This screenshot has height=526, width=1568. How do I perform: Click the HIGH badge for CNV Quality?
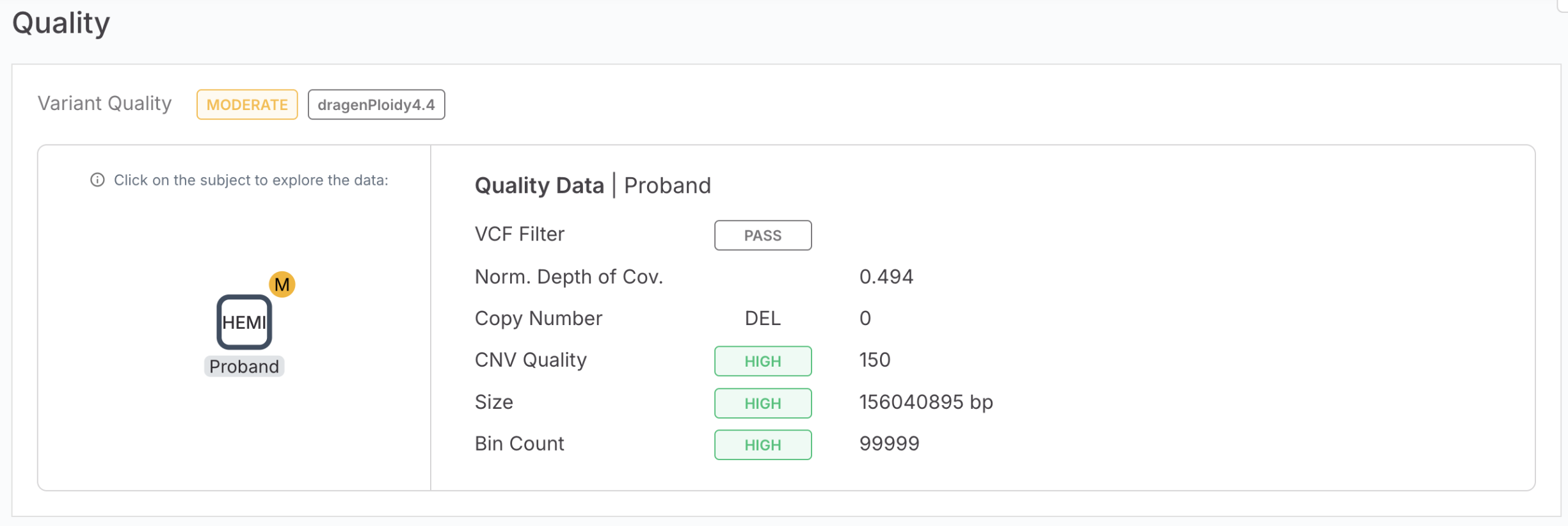point(762,361)
